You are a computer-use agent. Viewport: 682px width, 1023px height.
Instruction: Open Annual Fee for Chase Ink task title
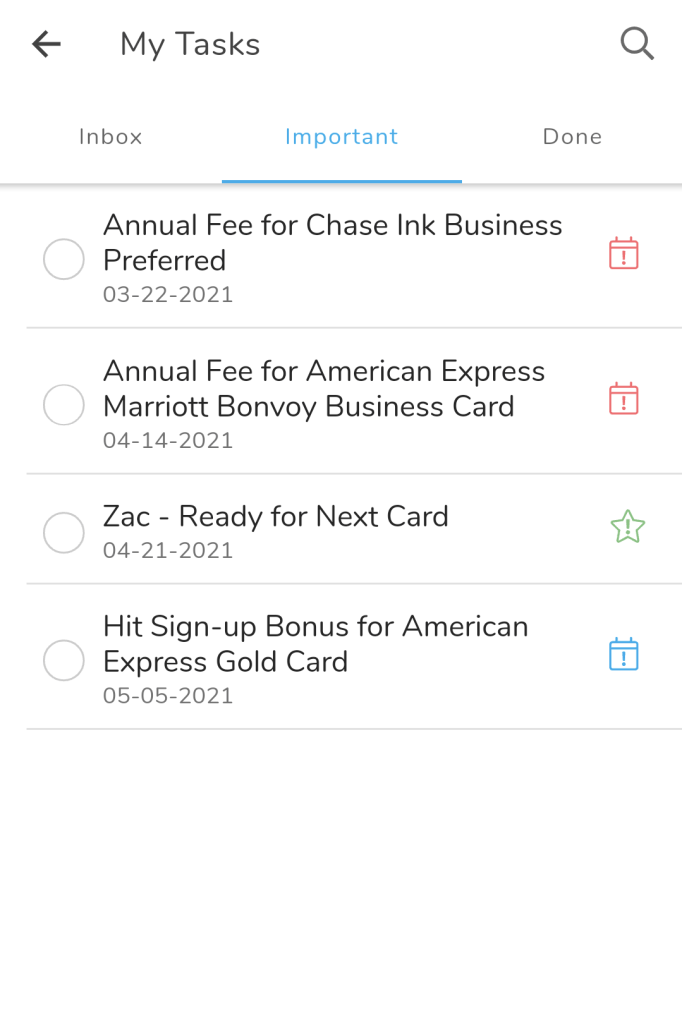point(332,243)
